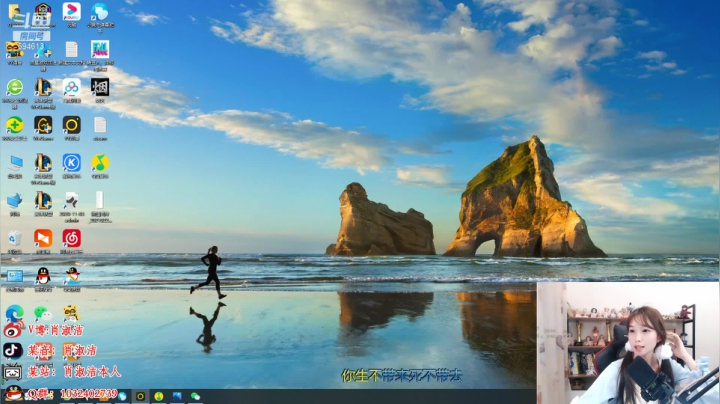Open the WeChat desktop shortcut

click(x=43, y=314)
